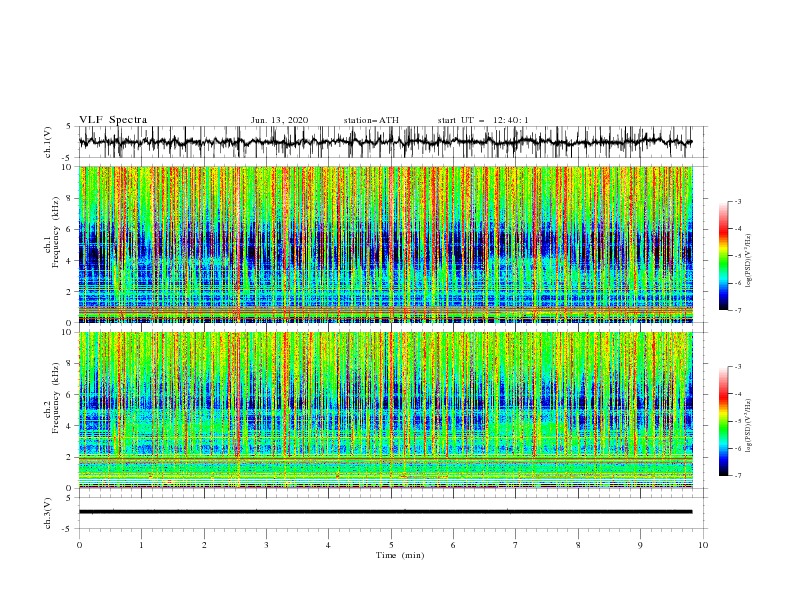
Task: Click the 'ch.3(V)' waveform axis label
Action: click(48, 513)
